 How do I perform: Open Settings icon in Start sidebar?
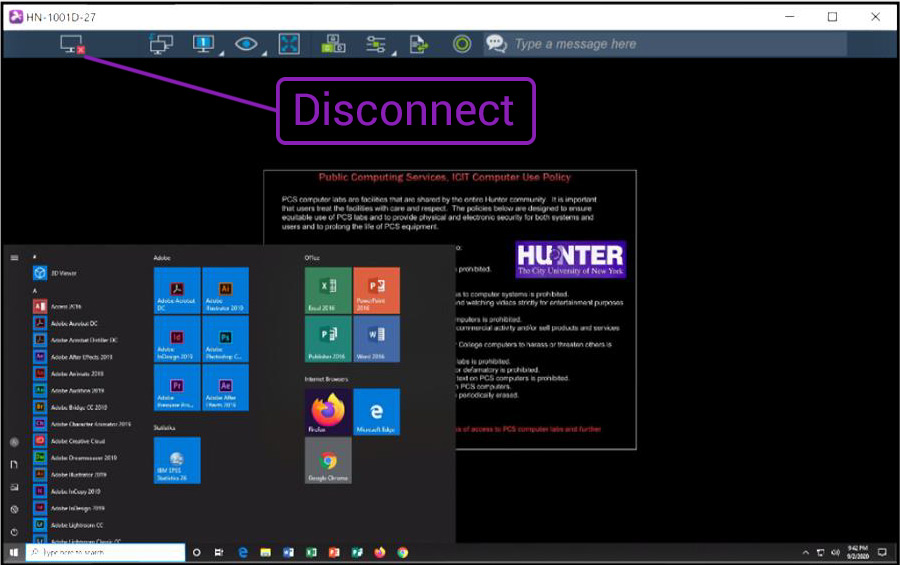[x=14, y=509]
